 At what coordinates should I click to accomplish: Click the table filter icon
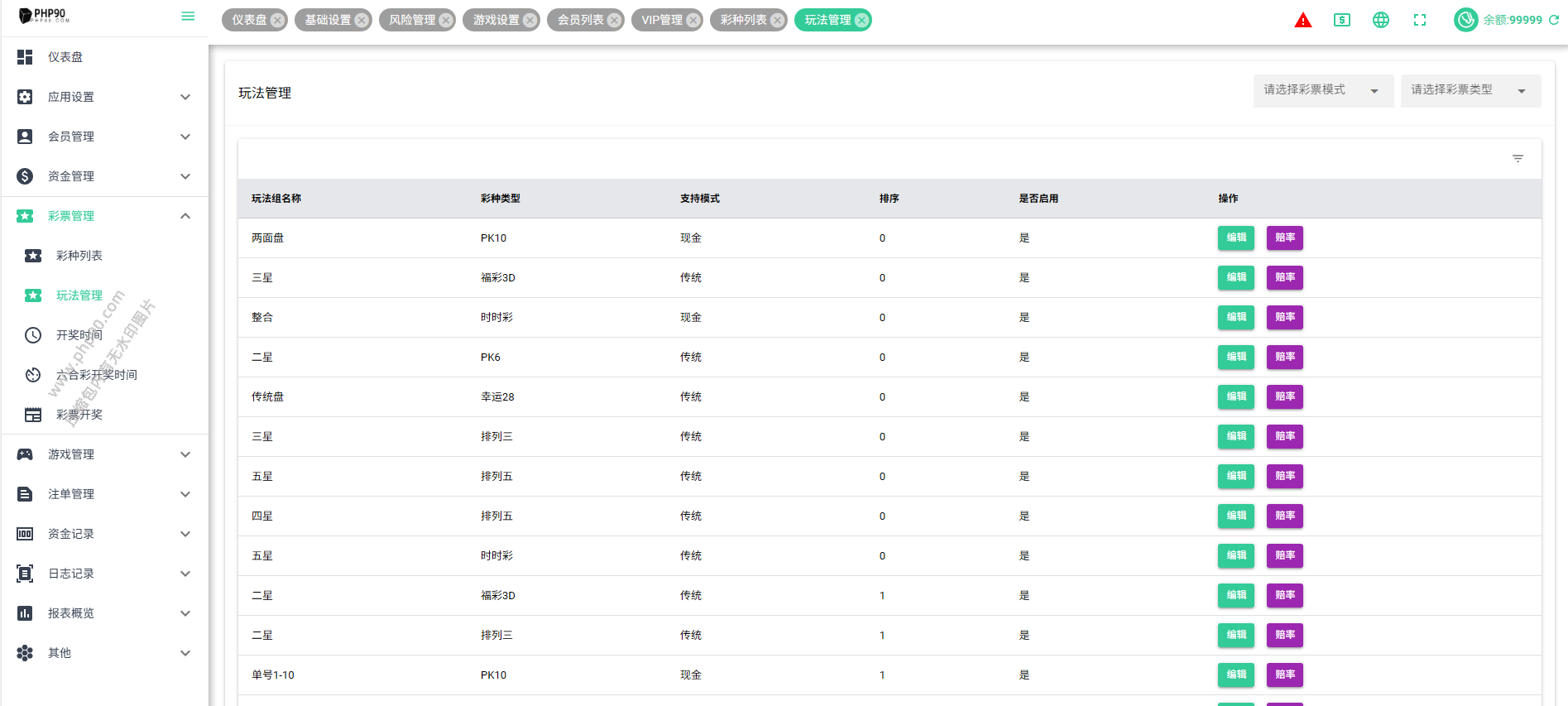(x=1518, y=158)
